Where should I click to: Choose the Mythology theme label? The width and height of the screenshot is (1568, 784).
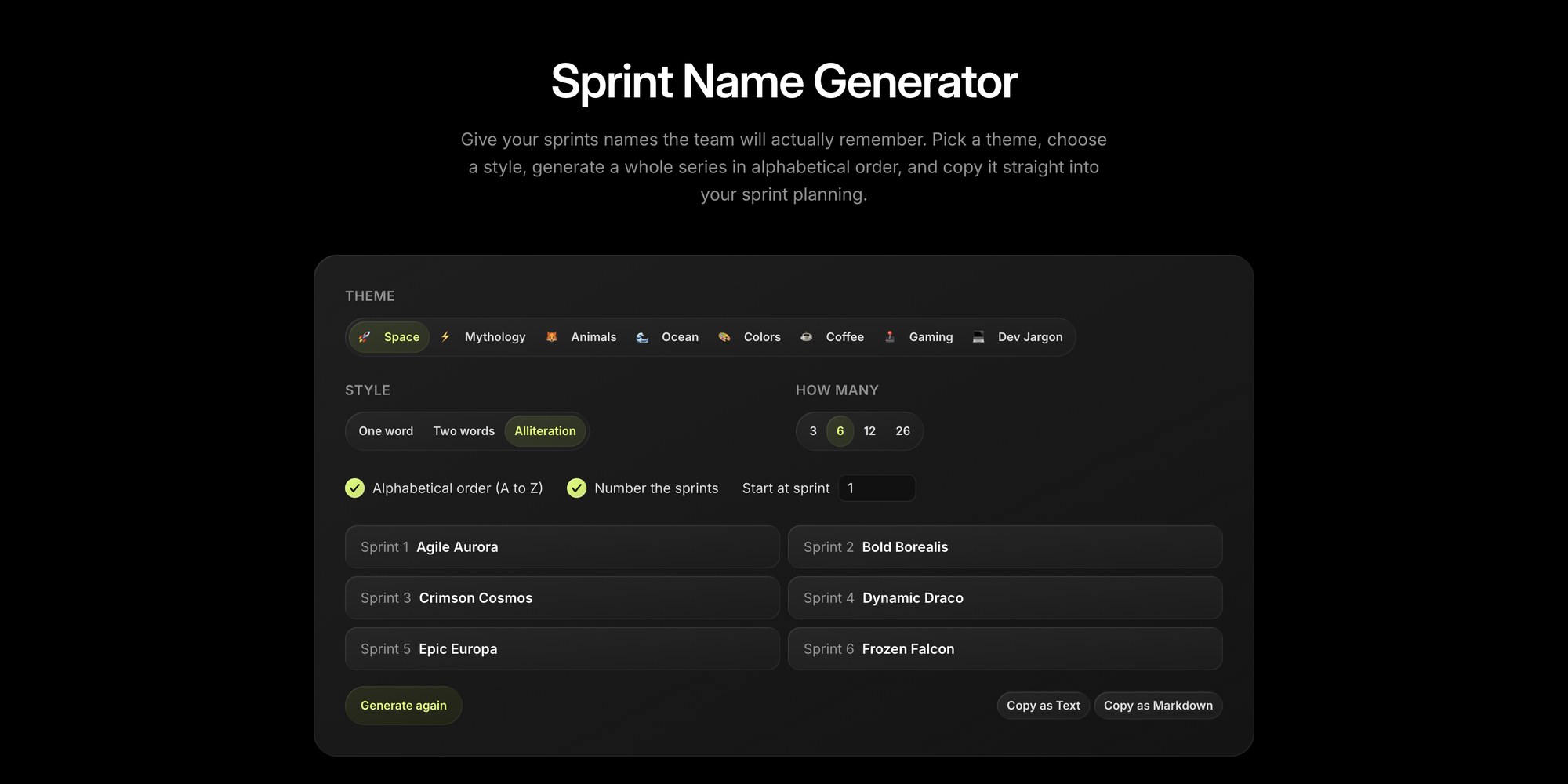[x=495, y=337]
